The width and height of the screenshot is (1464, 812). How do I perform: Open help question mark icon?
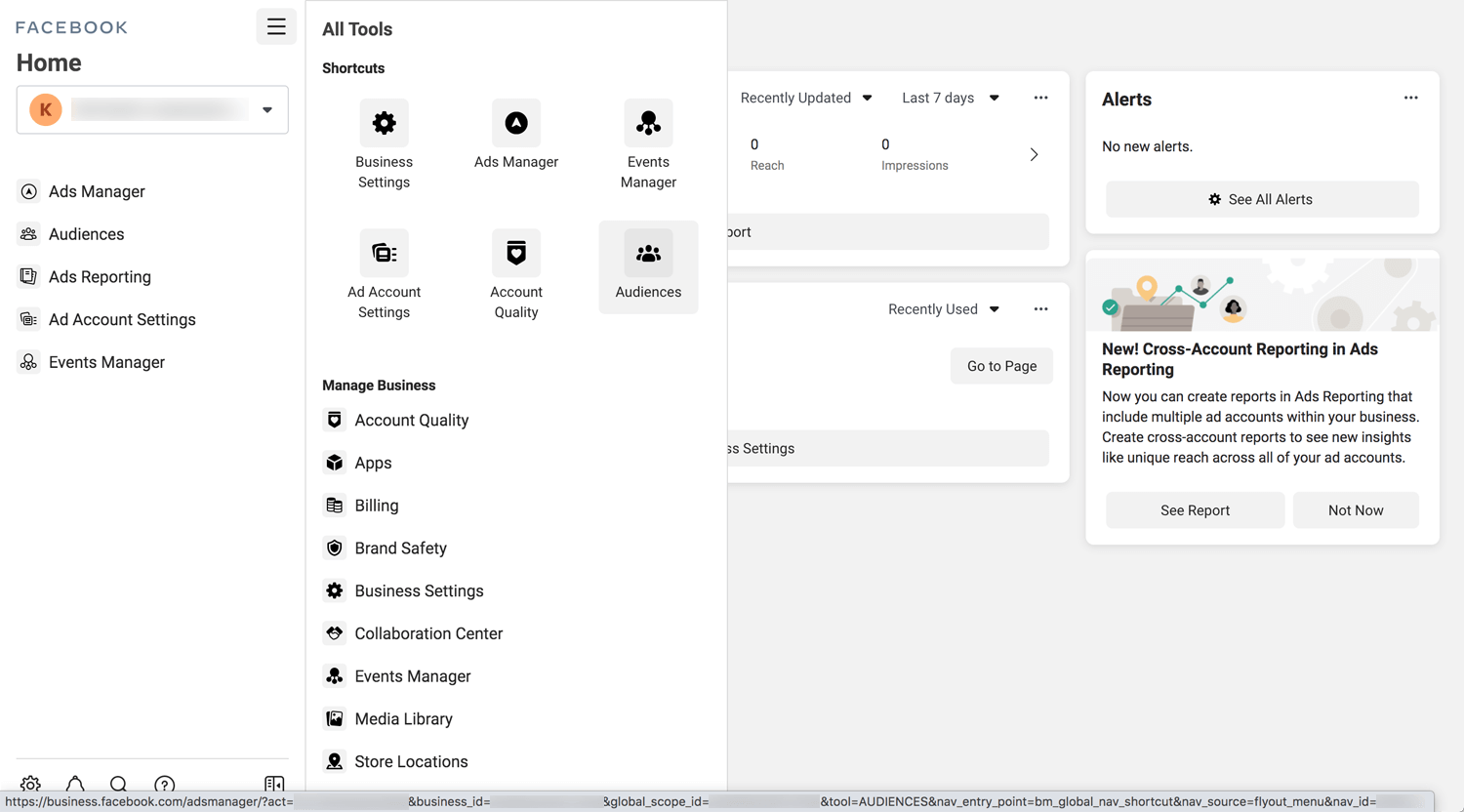164,784
